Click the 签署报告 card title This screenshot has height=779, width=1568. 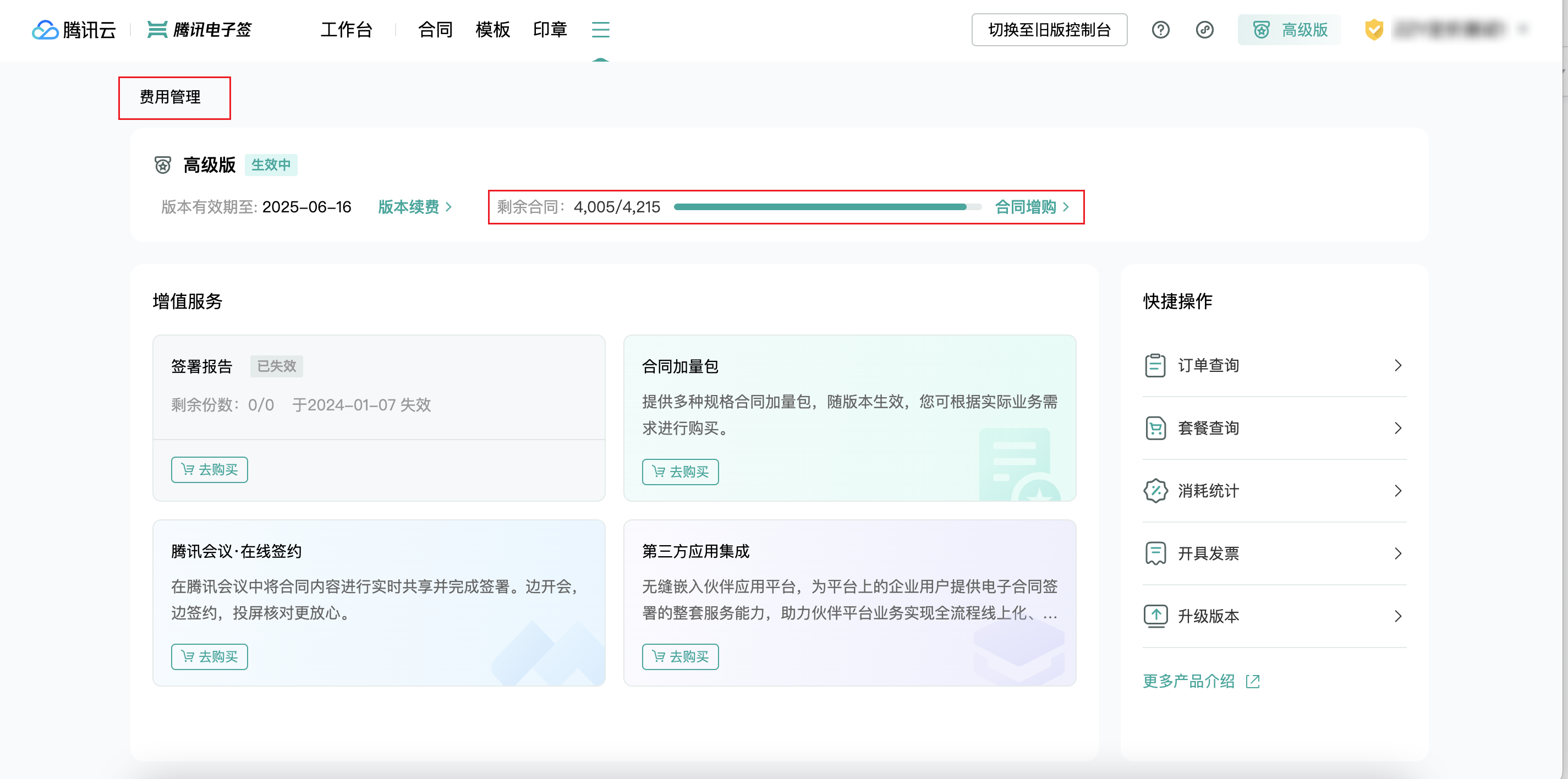201,366
